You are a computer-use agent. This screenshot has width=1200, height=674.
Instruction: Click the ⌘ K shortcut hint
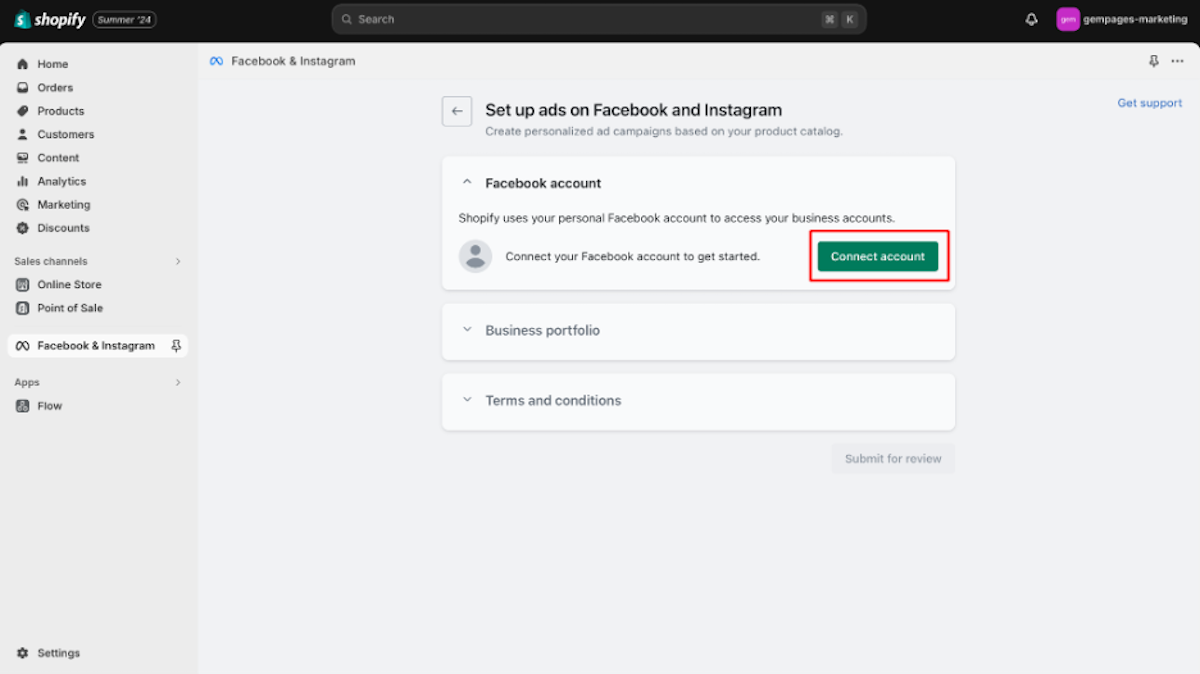839,19
